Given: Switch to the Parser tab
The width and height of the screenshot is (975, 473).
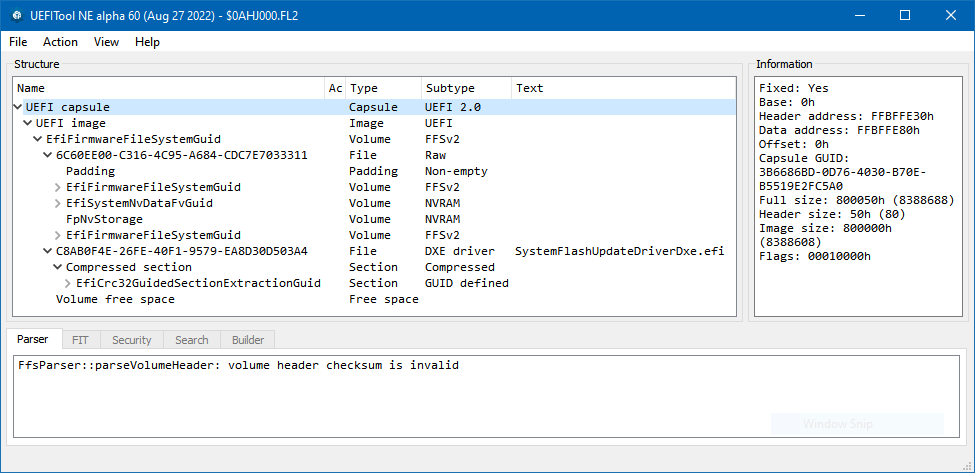Looking at the screenshot, I should point(35,339).
